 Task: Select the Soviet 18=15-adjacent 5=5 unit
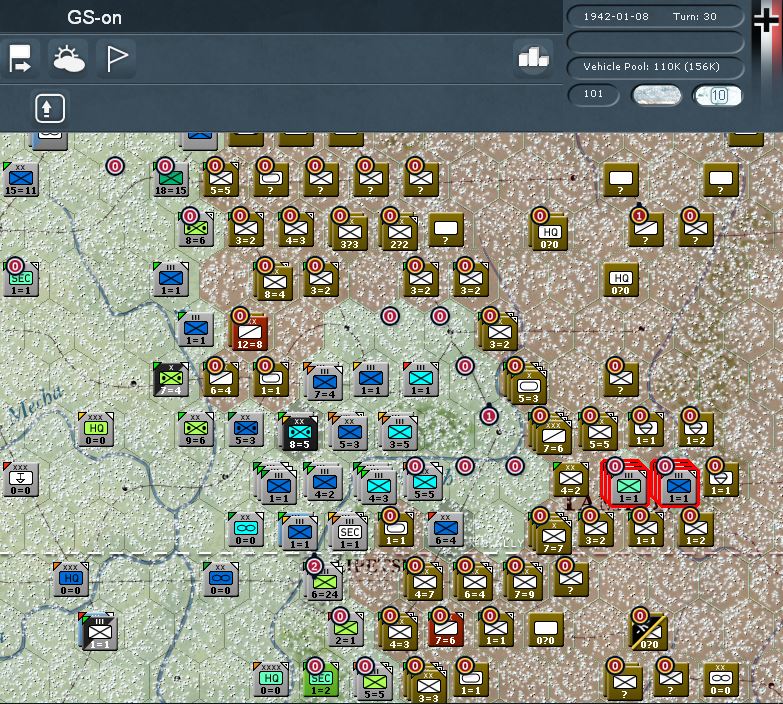[x=221, y=180]
